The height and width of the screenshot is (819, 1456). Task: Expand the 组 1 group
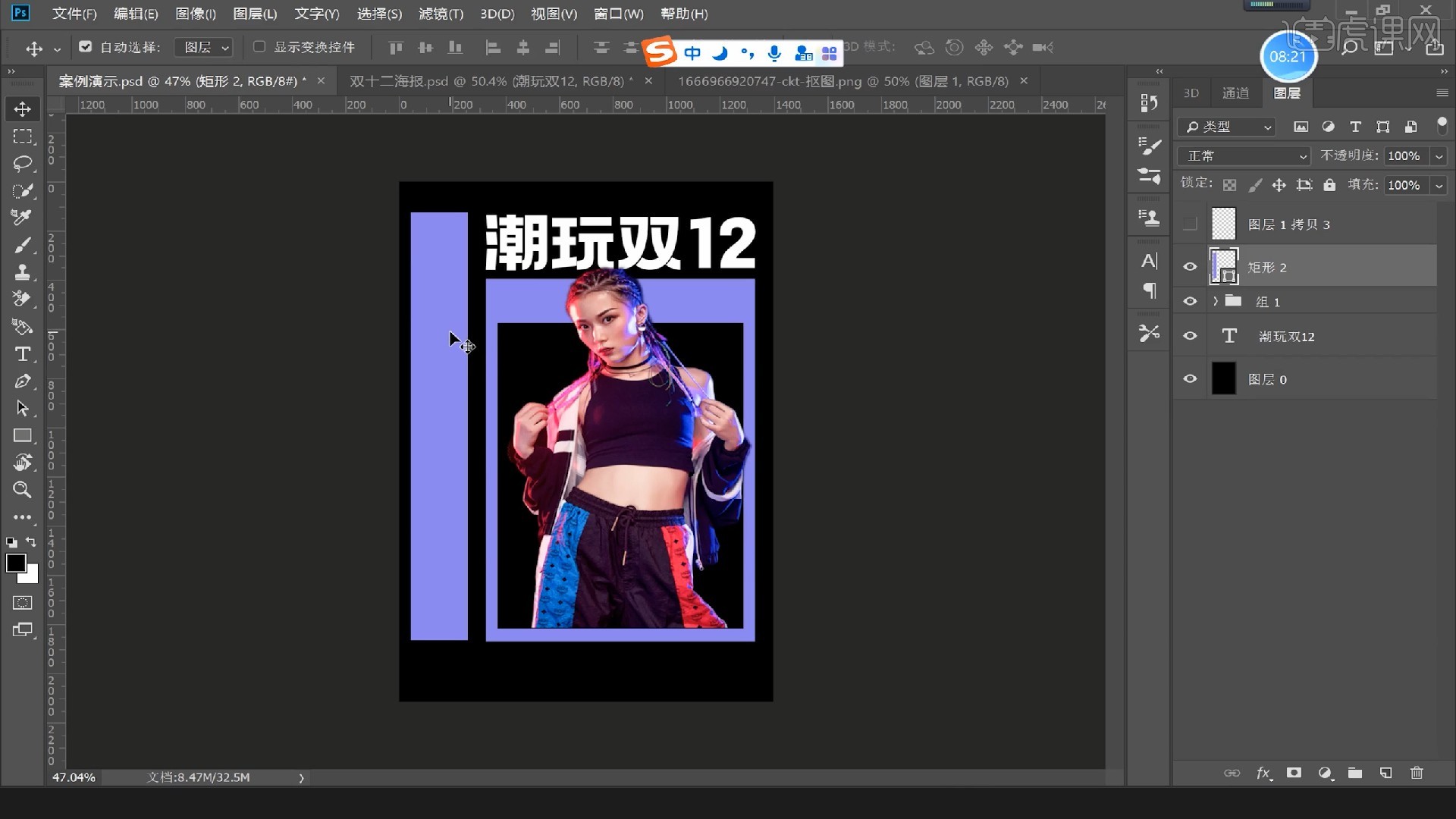click(1215, 301)
